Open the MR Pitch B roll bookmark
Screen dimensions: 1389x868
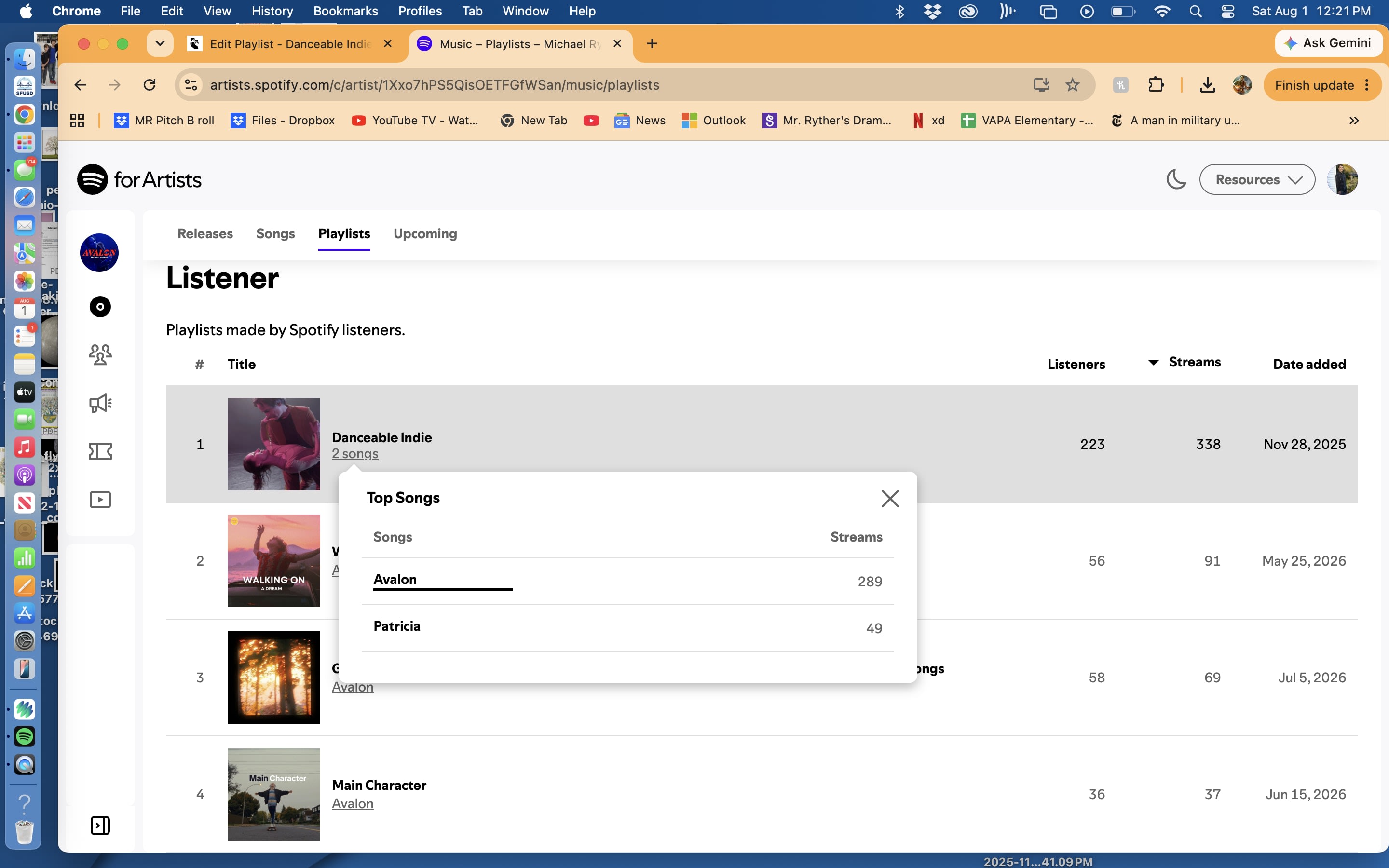tap(164, 121)
